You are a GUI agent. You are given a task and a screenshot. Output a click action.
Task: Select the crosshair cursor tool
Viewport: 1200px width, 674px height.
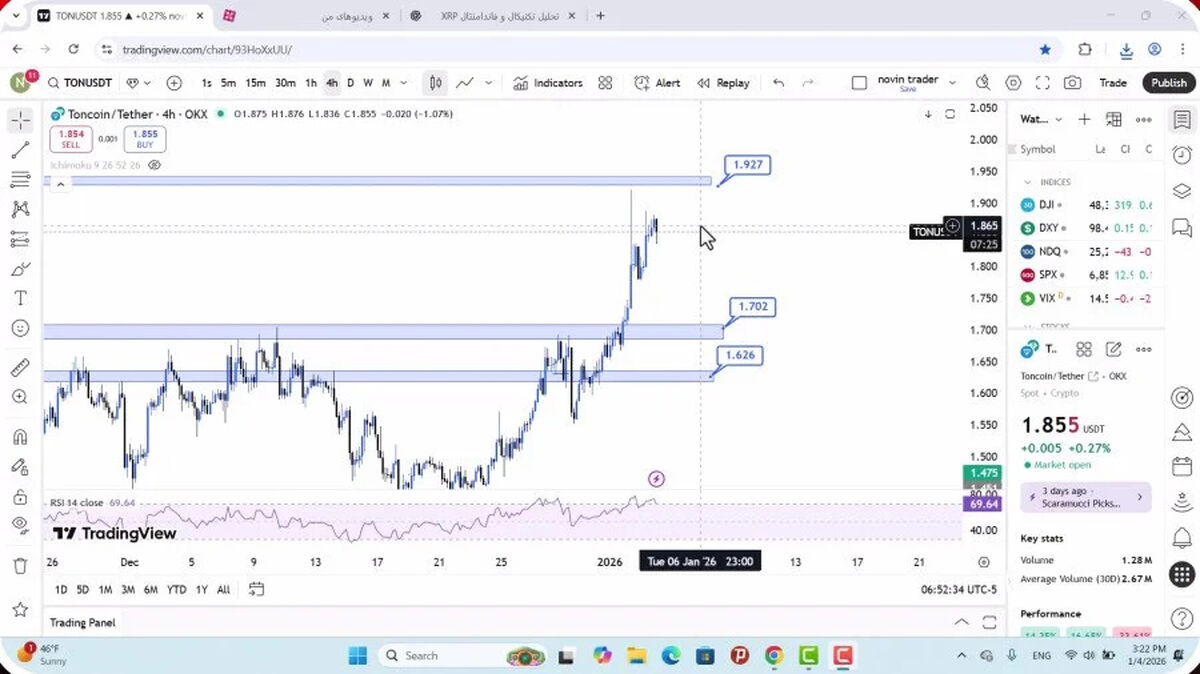pyautogui.click(x=20, y=121)
